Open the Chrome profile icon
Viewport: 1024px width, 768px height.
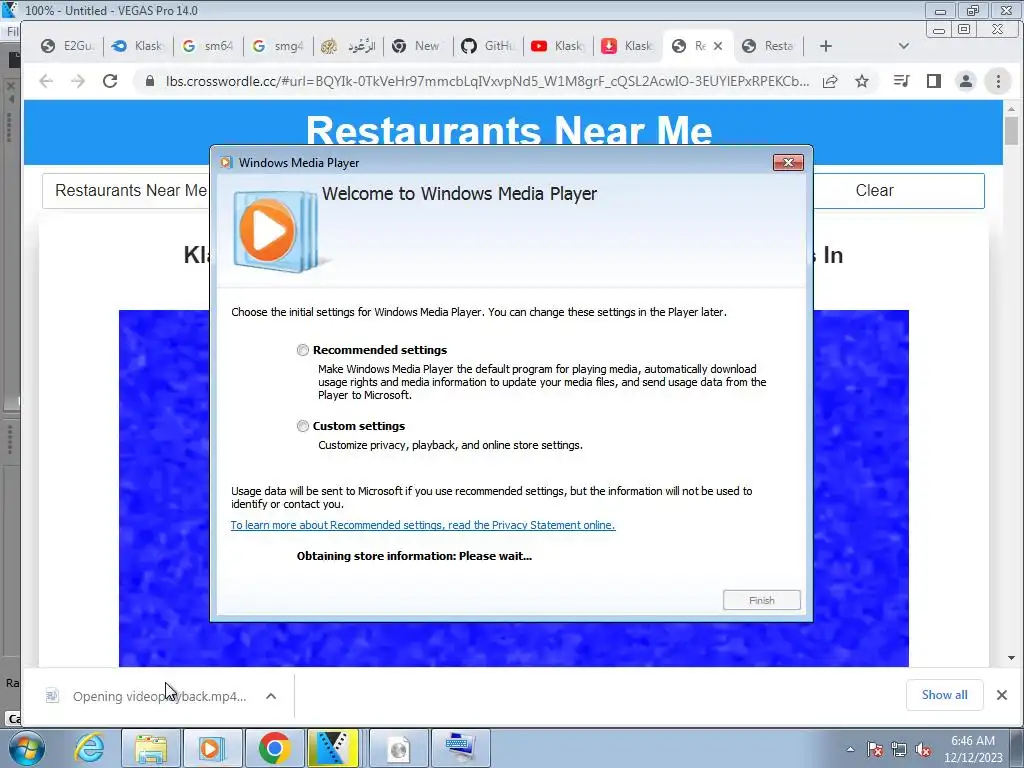point(965,81)
